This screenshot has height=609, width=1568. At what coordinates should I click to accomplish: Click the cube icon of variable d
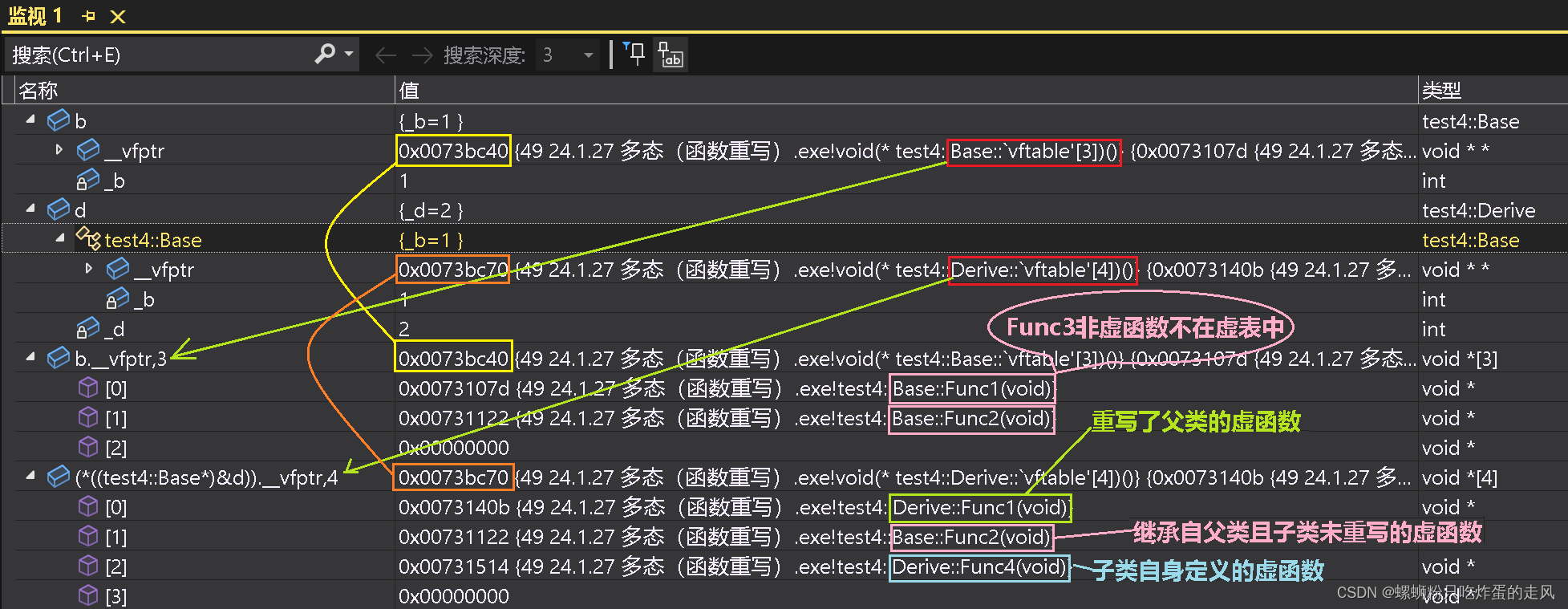pos(59,209)
